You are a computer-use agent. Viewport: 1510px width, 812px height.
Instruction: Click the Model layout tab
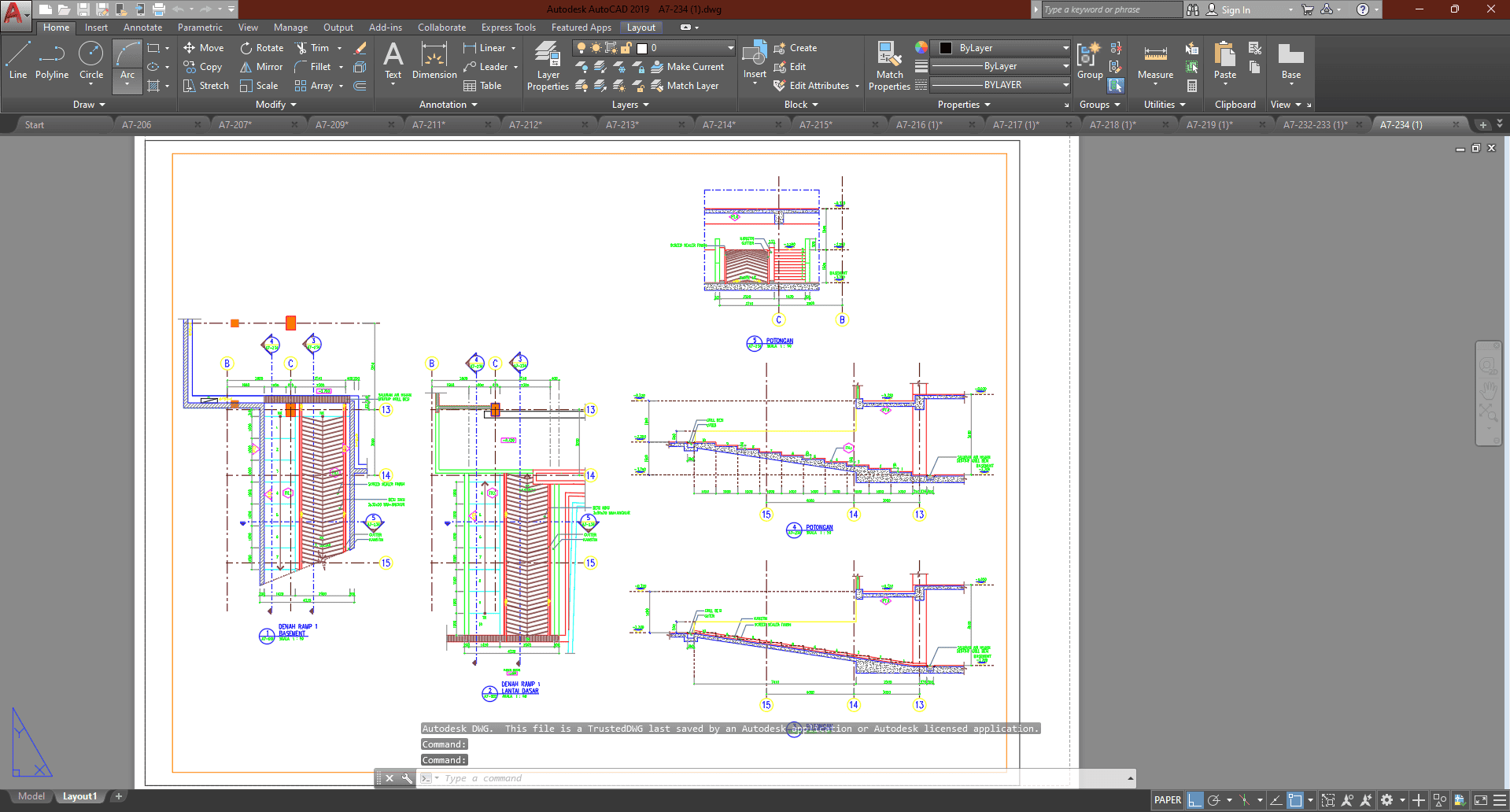click(x=31, y=796)
